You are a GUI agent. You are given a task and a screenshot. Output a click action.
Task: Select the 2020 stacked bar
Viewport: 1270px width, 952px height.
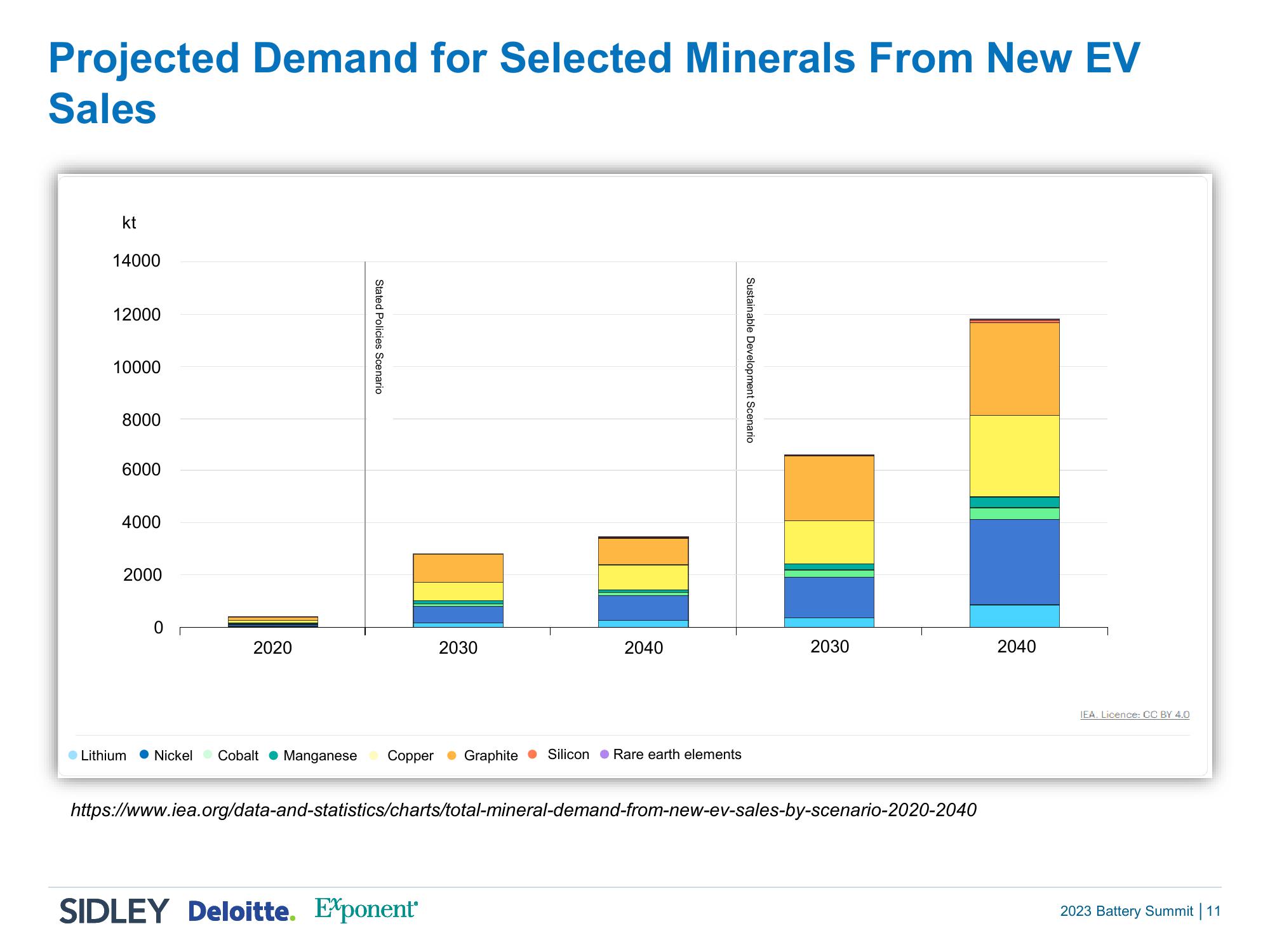273,622
